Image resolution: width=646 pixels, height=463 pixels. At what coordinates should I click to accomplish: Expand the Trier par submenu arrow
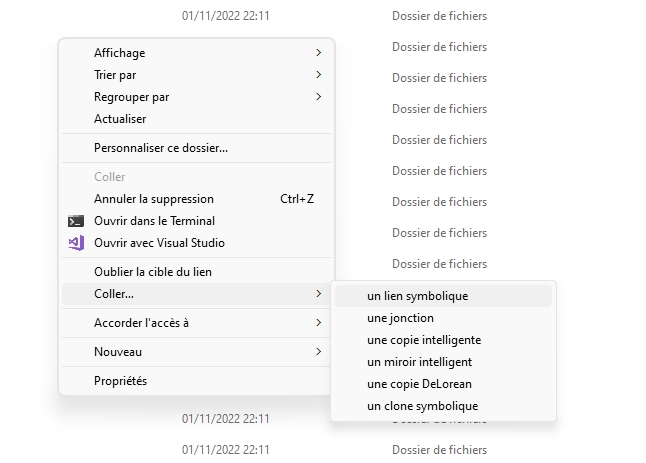(319, 75)
